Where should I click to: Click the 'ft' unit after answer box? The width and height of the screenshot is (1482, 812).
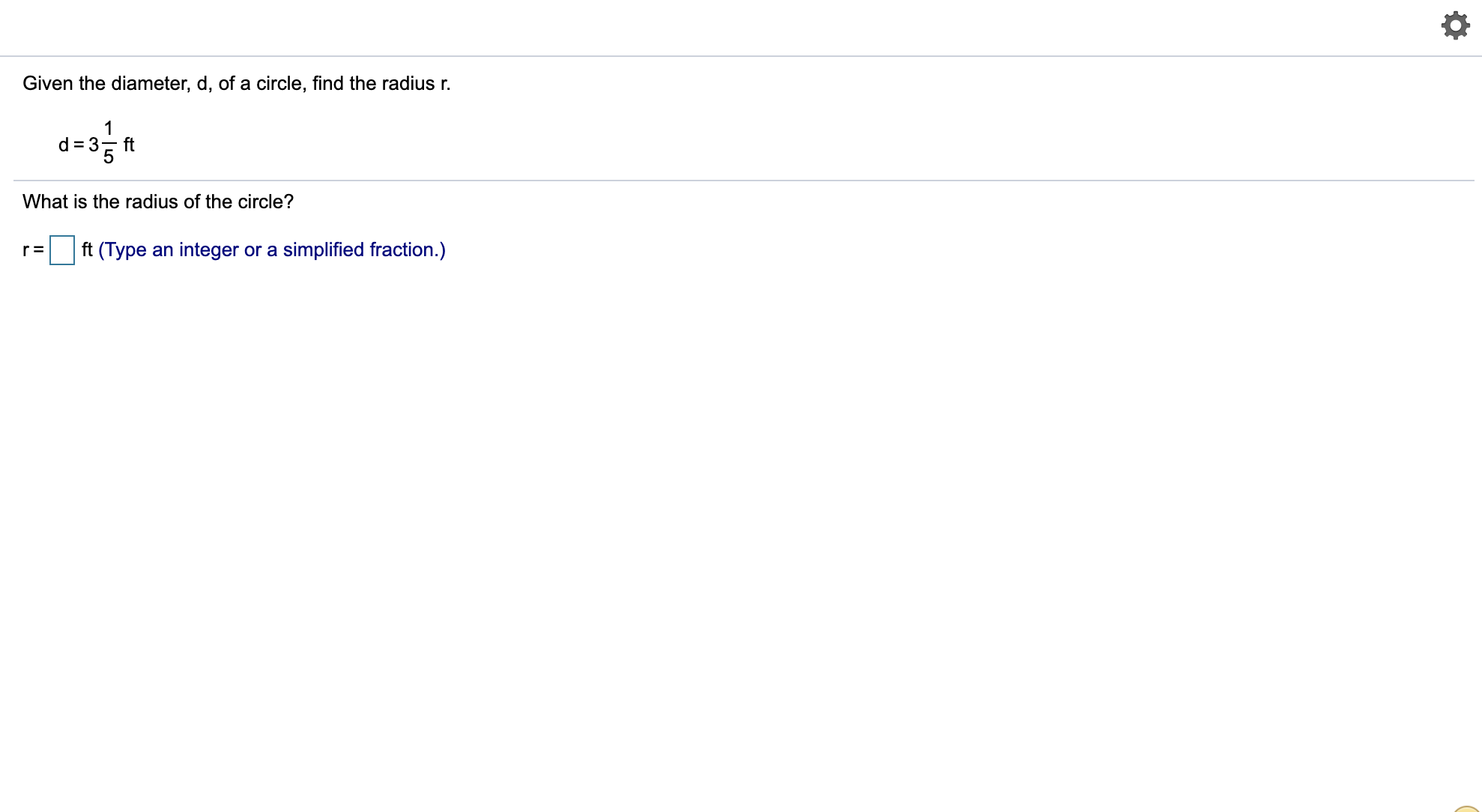[x=87, y=249]
